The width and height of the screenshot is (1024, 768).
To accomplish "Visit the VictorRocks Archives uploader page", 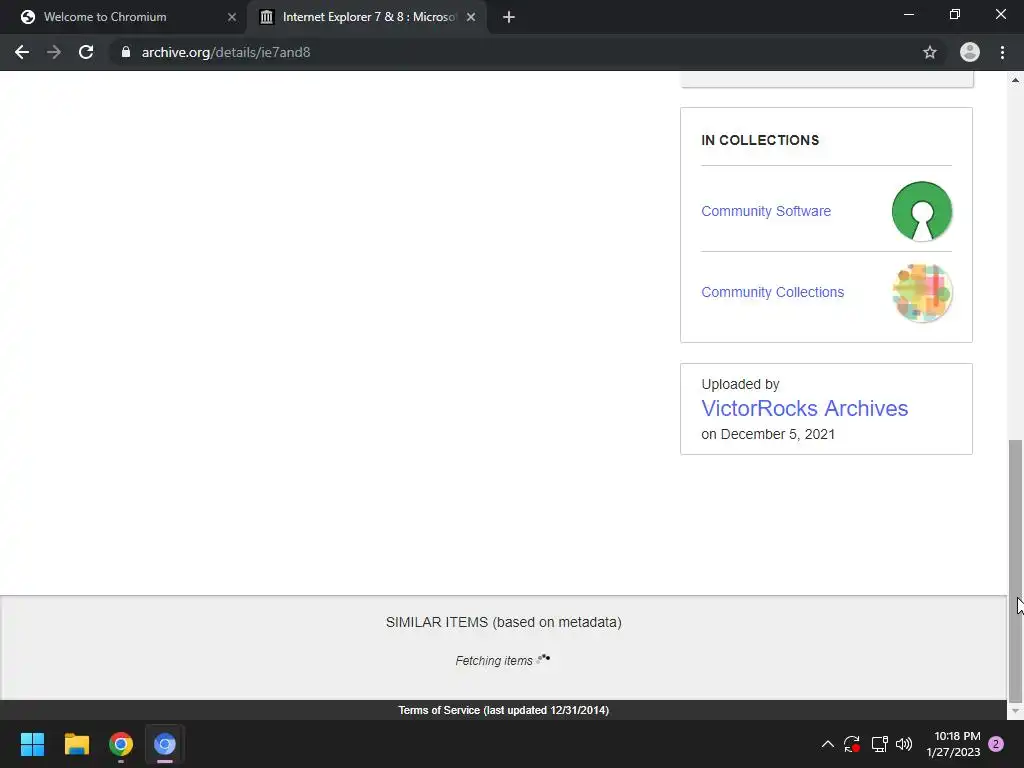I will pos(805,408).
